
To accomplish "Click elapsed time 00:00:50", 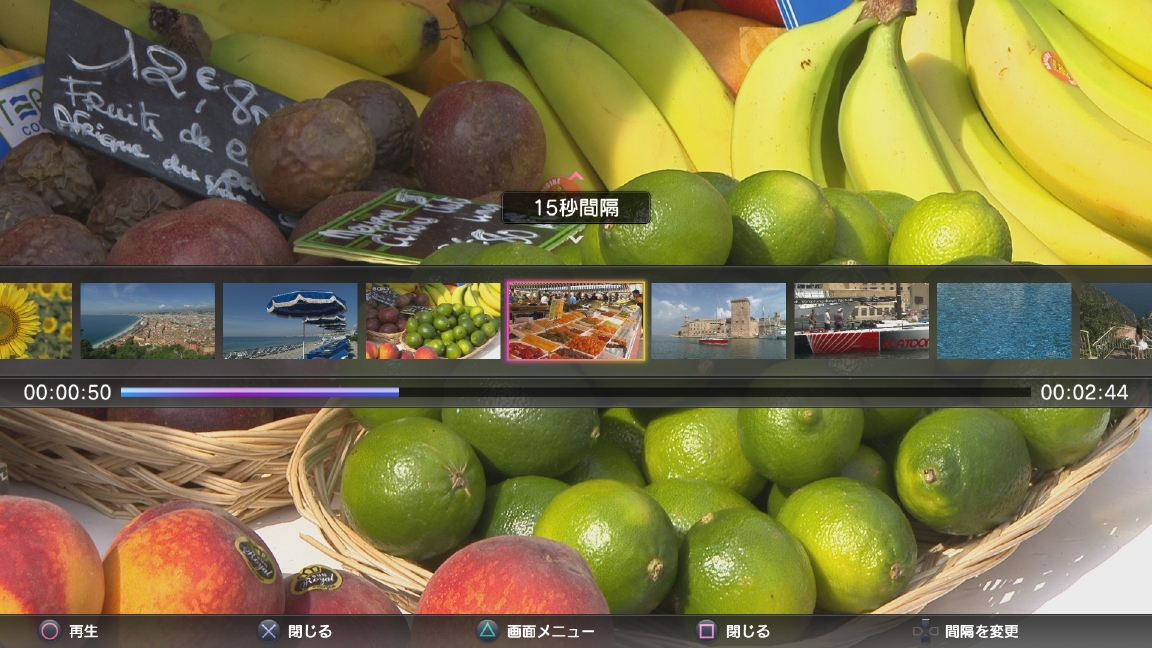I will 68,392.
